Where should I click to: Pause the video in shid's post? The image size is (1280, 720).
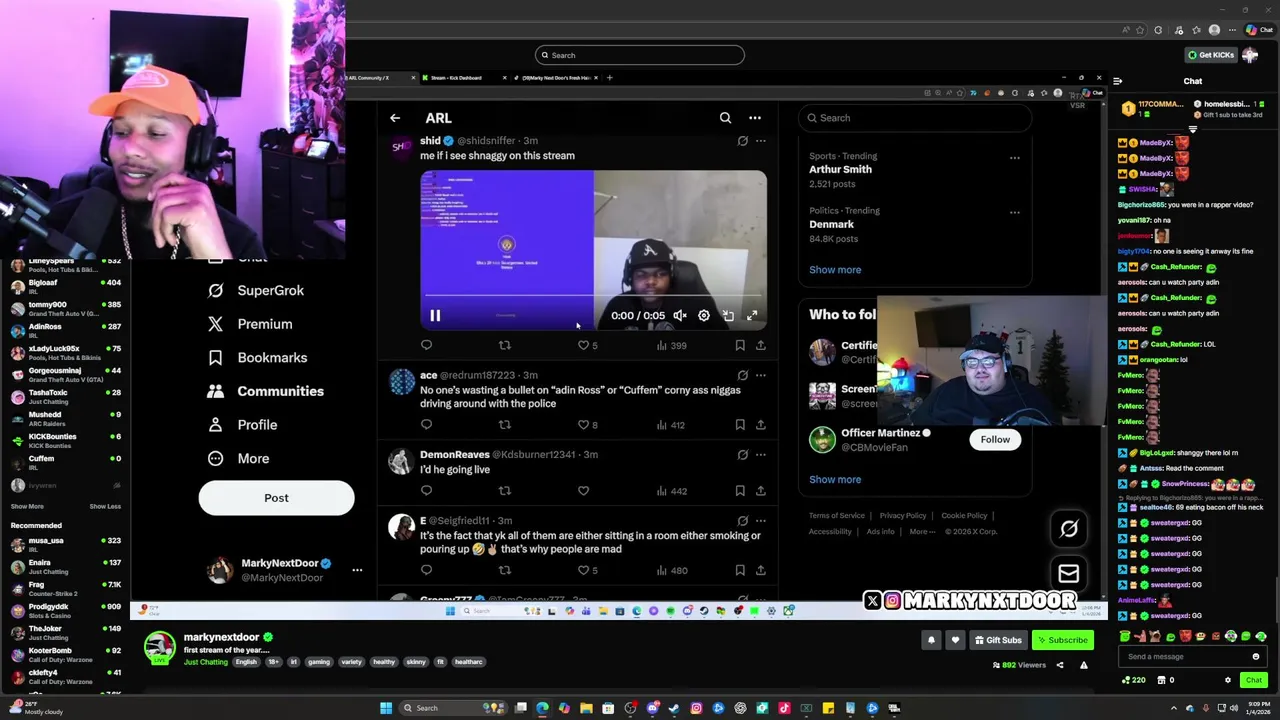435,316
